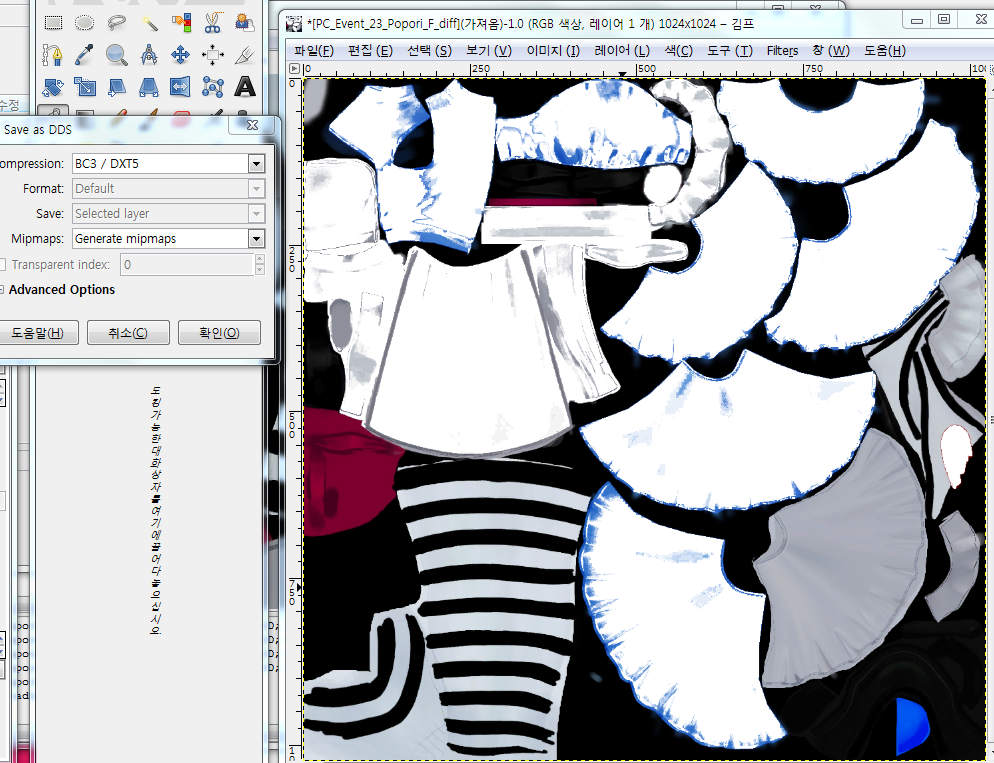Select the Ellipse Select tool
This screenshot has width=994, height=763.
[x=85, y=22]
